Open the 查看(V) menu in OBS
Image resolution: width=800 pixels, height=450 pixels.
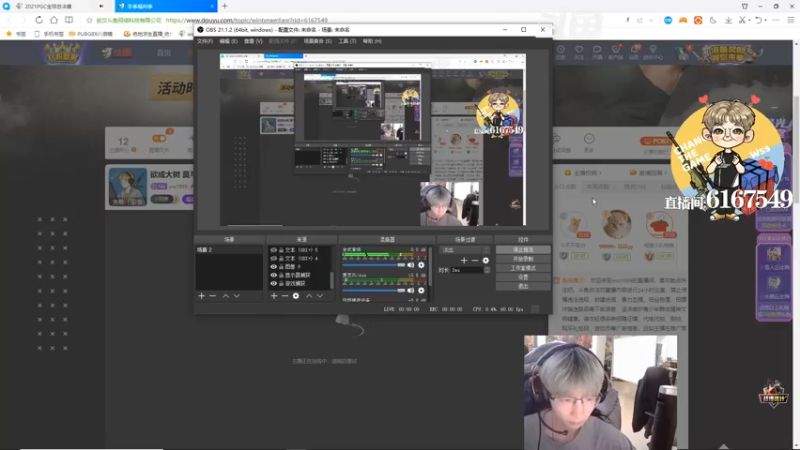(253, 41)
